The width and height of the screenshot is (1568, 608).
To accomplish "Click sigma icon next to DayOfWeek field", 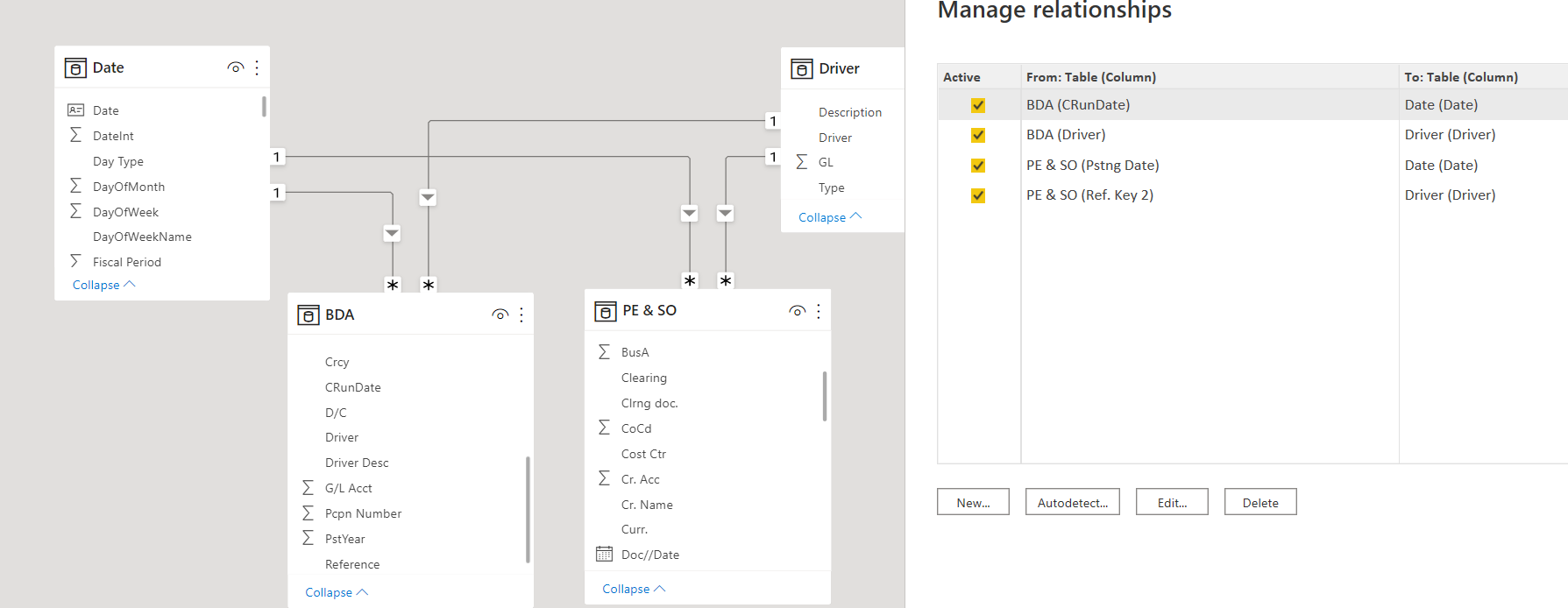I will click(75, 211).
